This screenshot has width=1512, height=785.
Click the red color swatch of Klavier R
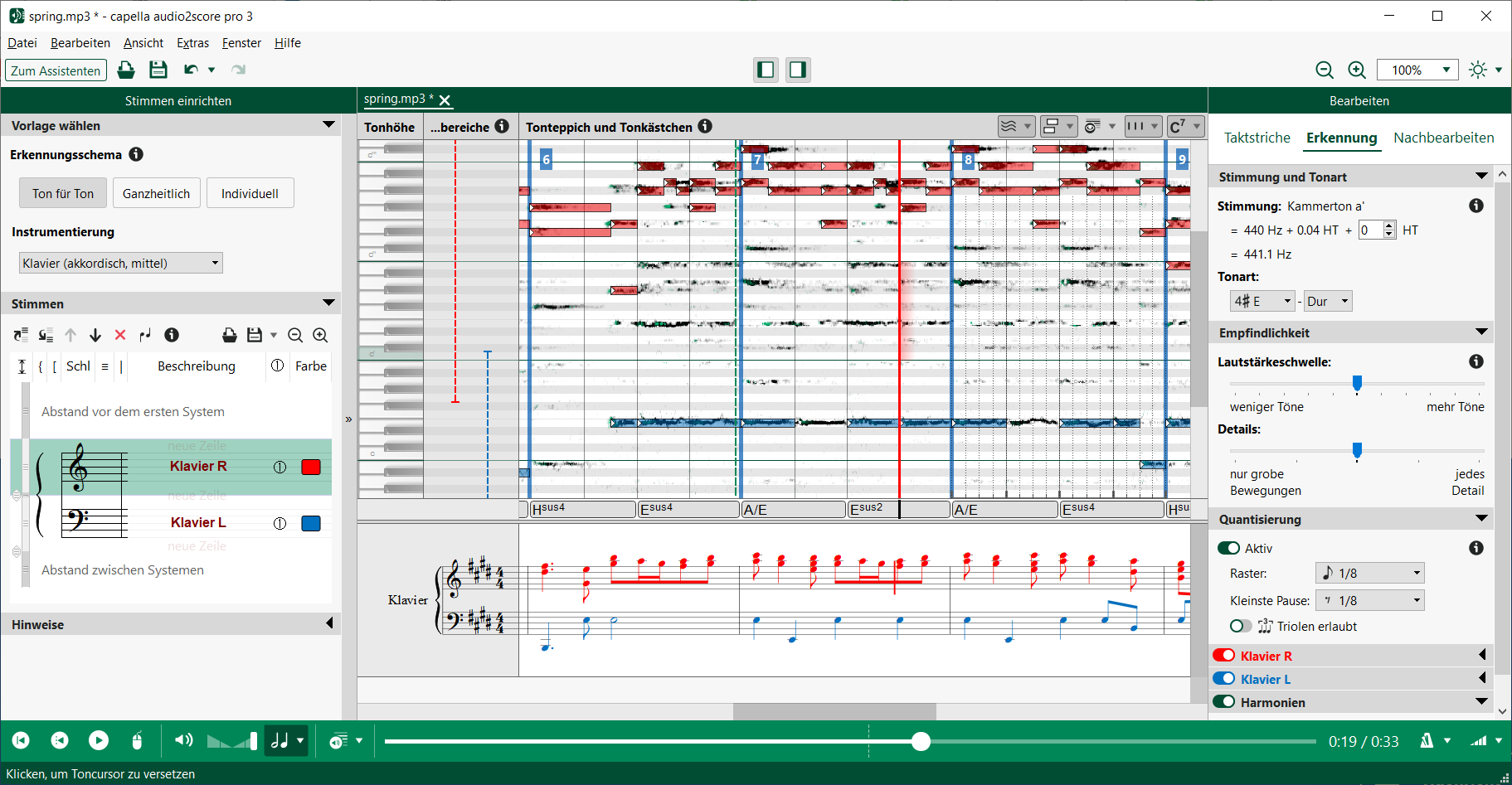(x=310, y=467)
